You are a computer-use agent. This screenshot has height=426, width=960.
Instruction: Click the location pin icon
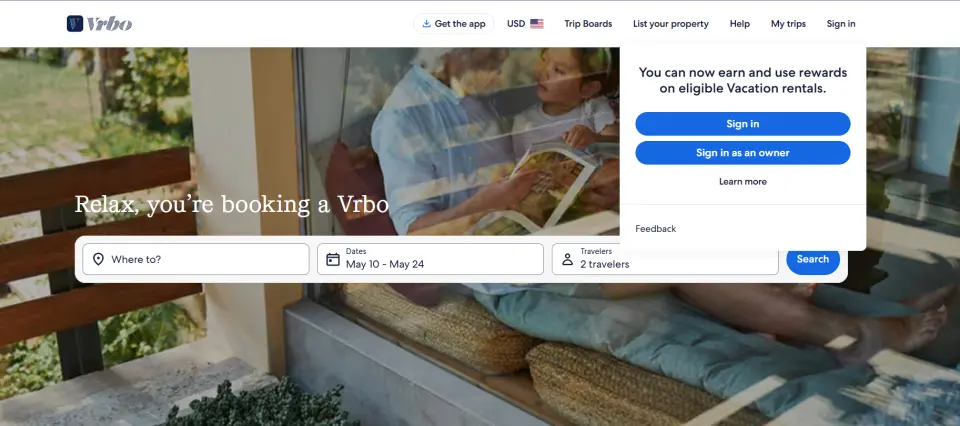coord(98,260)
